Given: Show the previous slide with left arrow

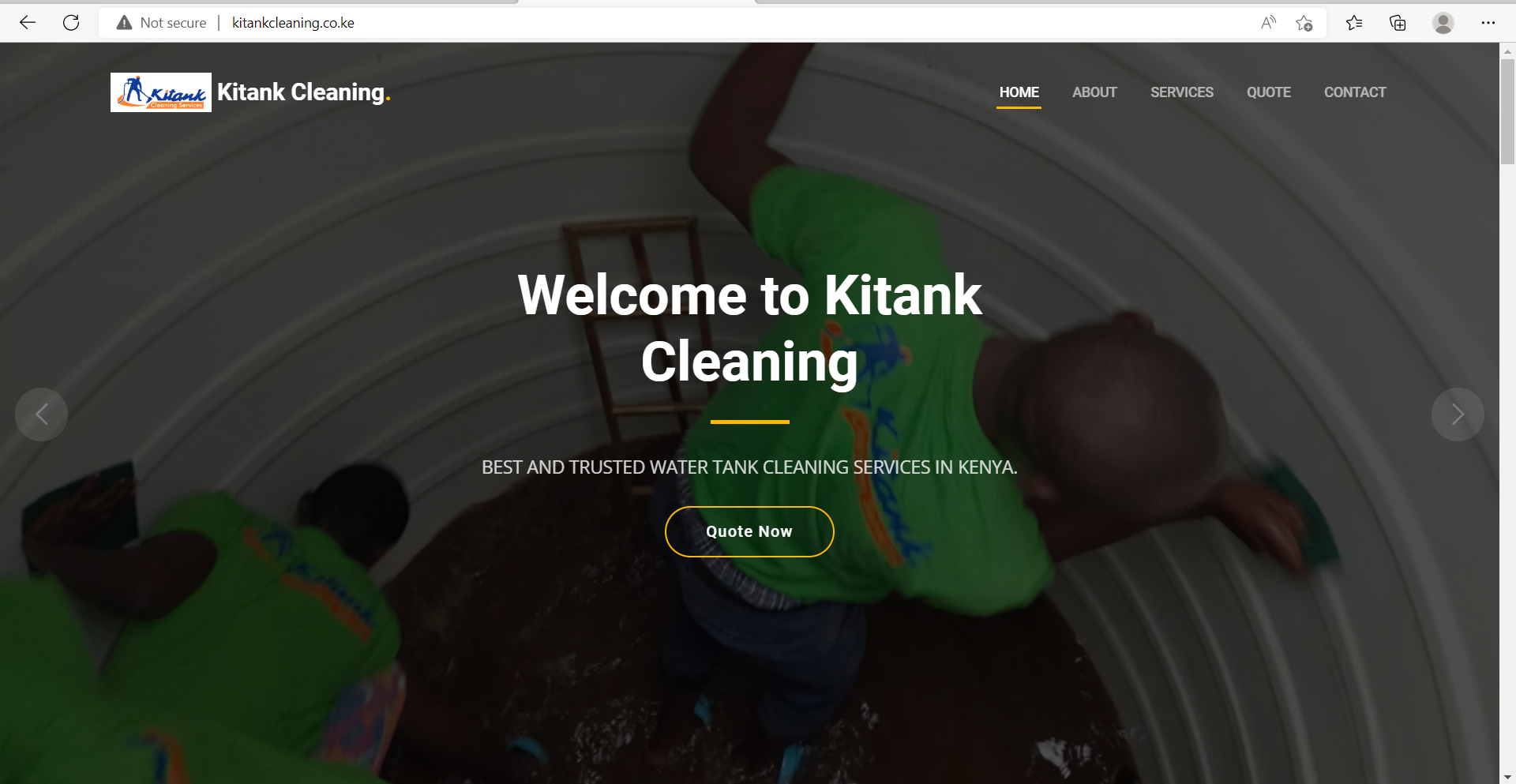Looking at the screenshot, I should click(42, 414).
